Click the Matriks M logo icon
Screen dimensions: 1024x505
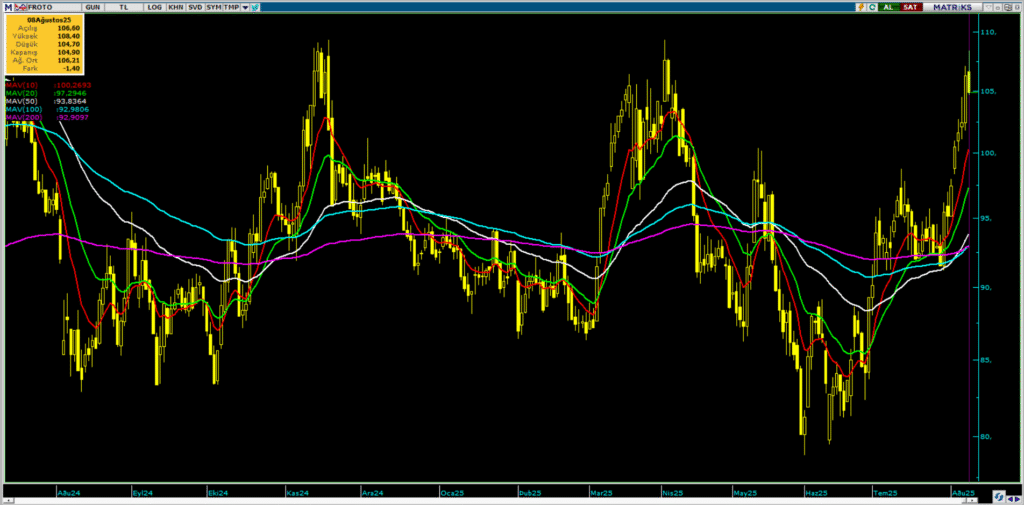pos(8,7)
